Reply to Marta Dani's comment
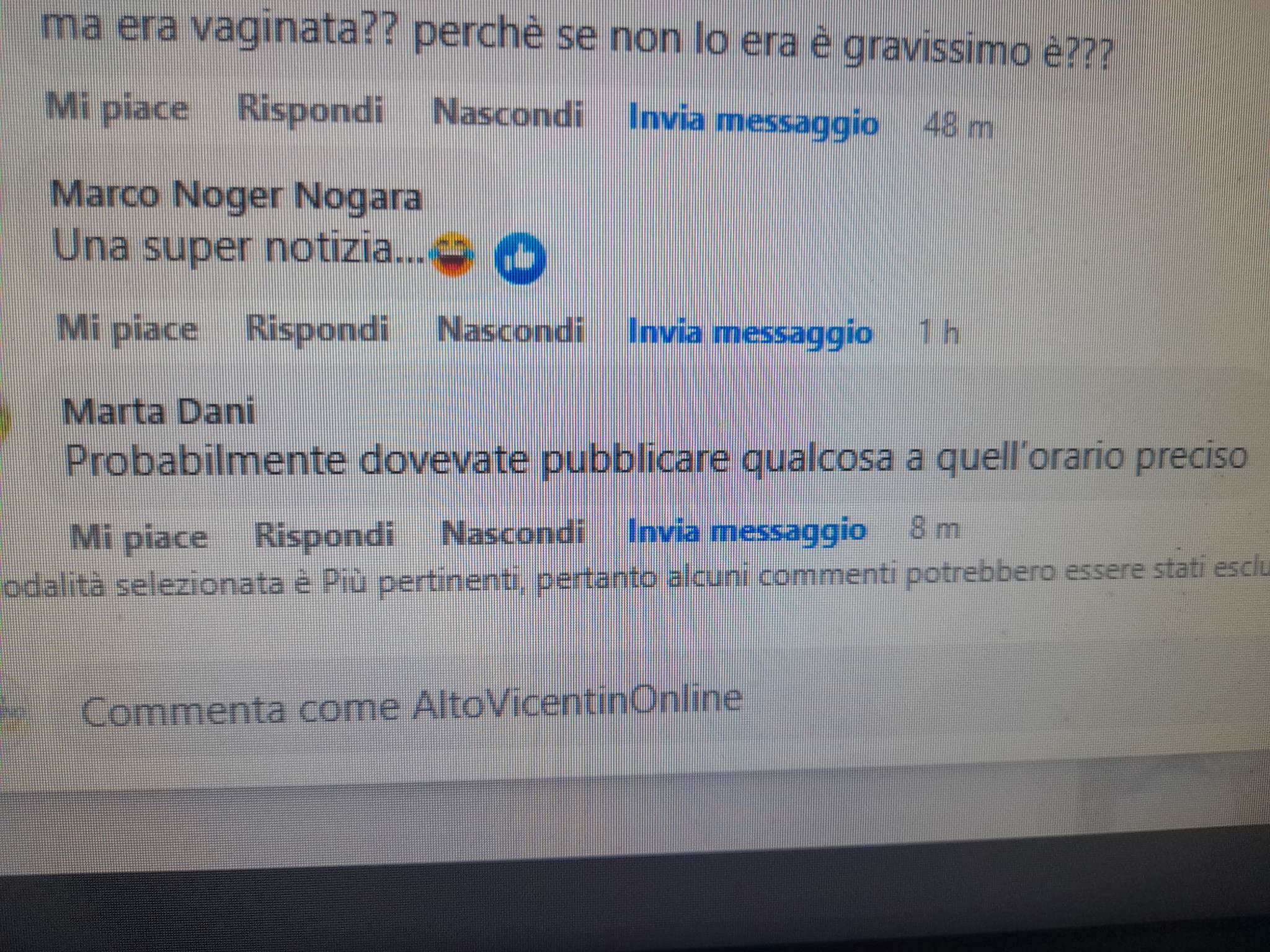This screenshot has height=952, width=1270. click(x=324, y=535)
